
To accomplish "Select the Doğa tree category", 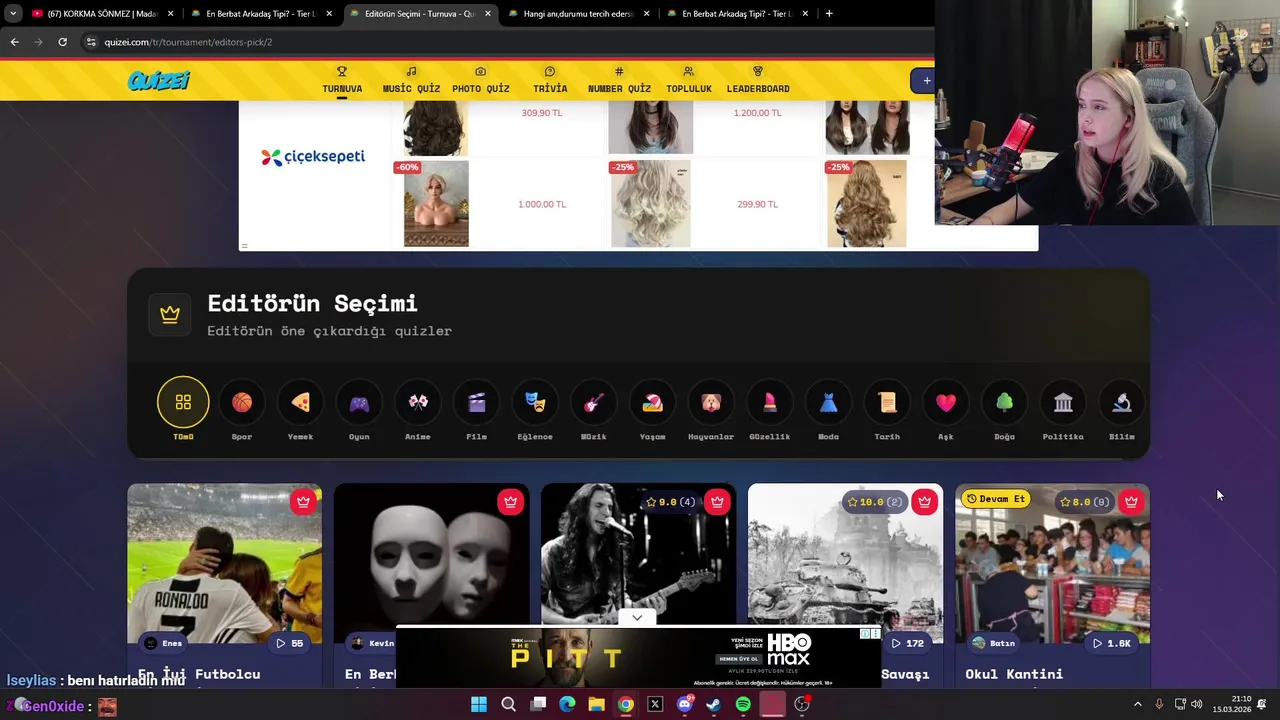I will (x=1004, y=409).
